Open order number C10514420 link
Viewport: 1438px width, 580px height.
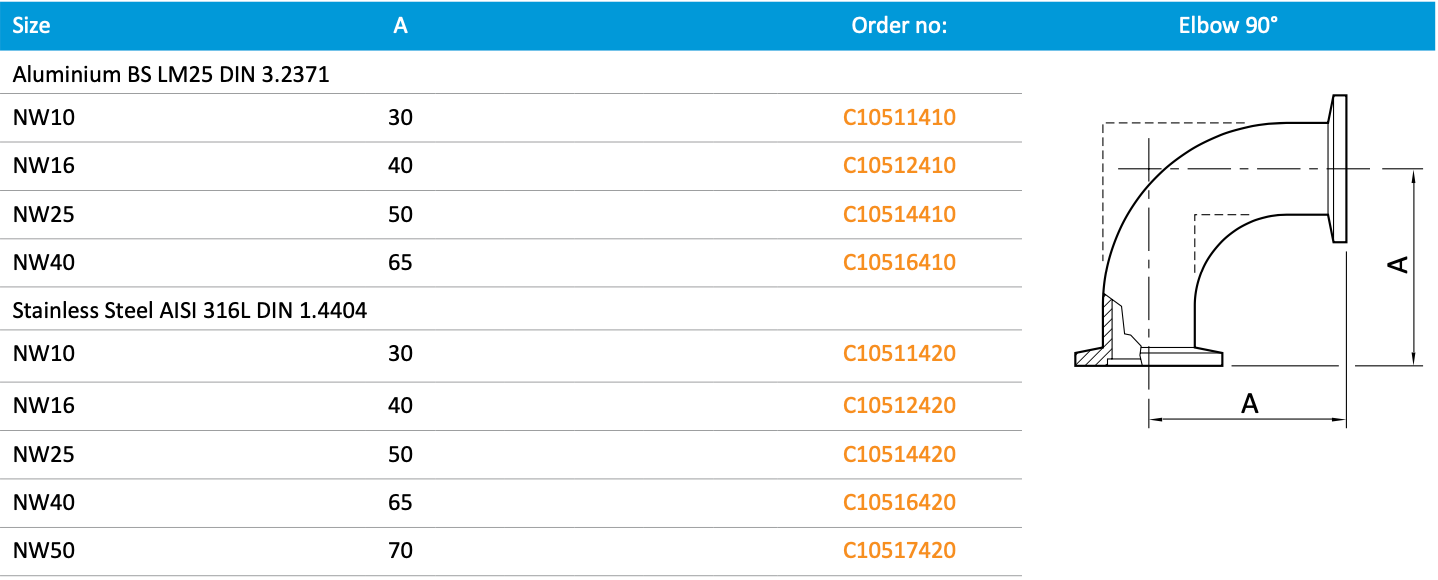pos(899,455)
